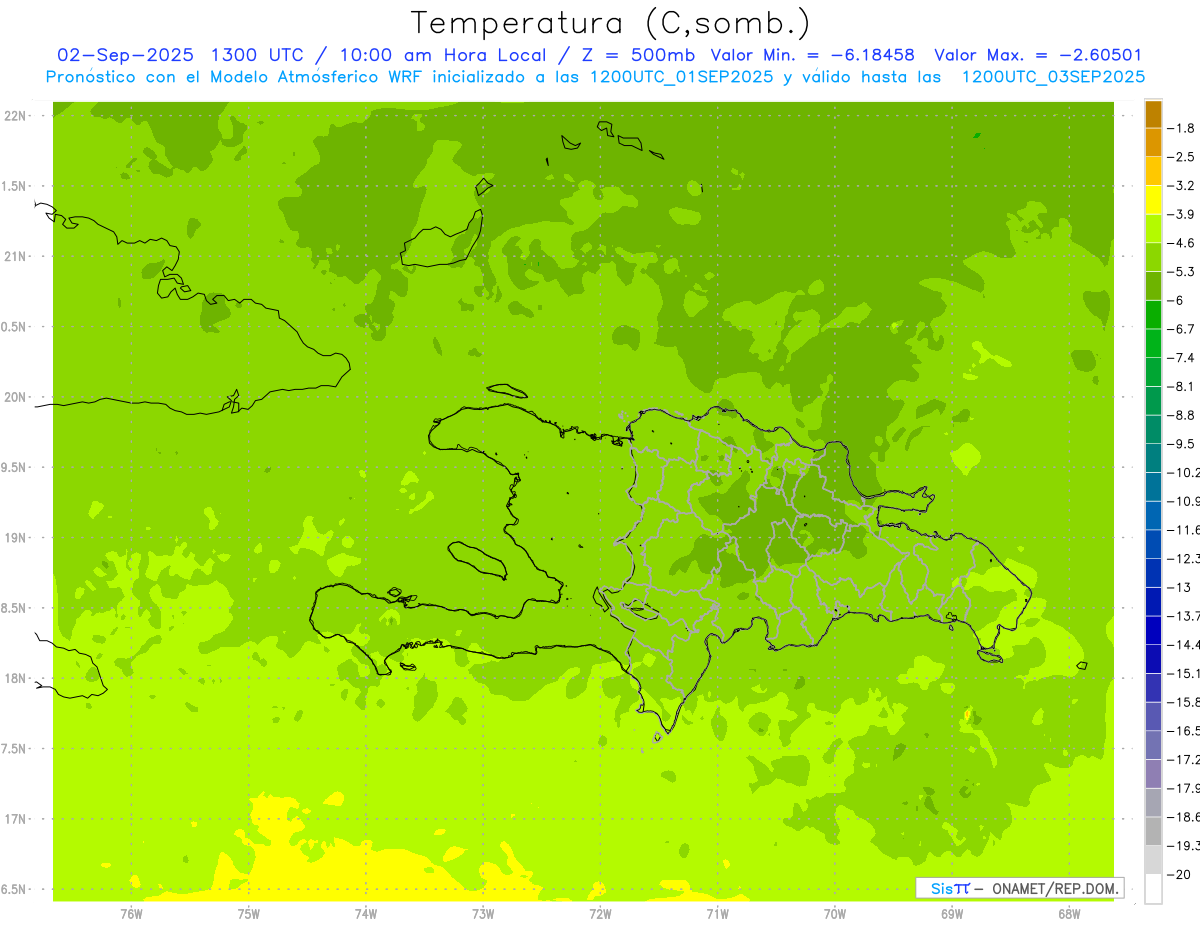Image resolution: width=1200 pixels, height=927 pixels.
Task: Click the '73W' longitude label
Action: [483, 914]
